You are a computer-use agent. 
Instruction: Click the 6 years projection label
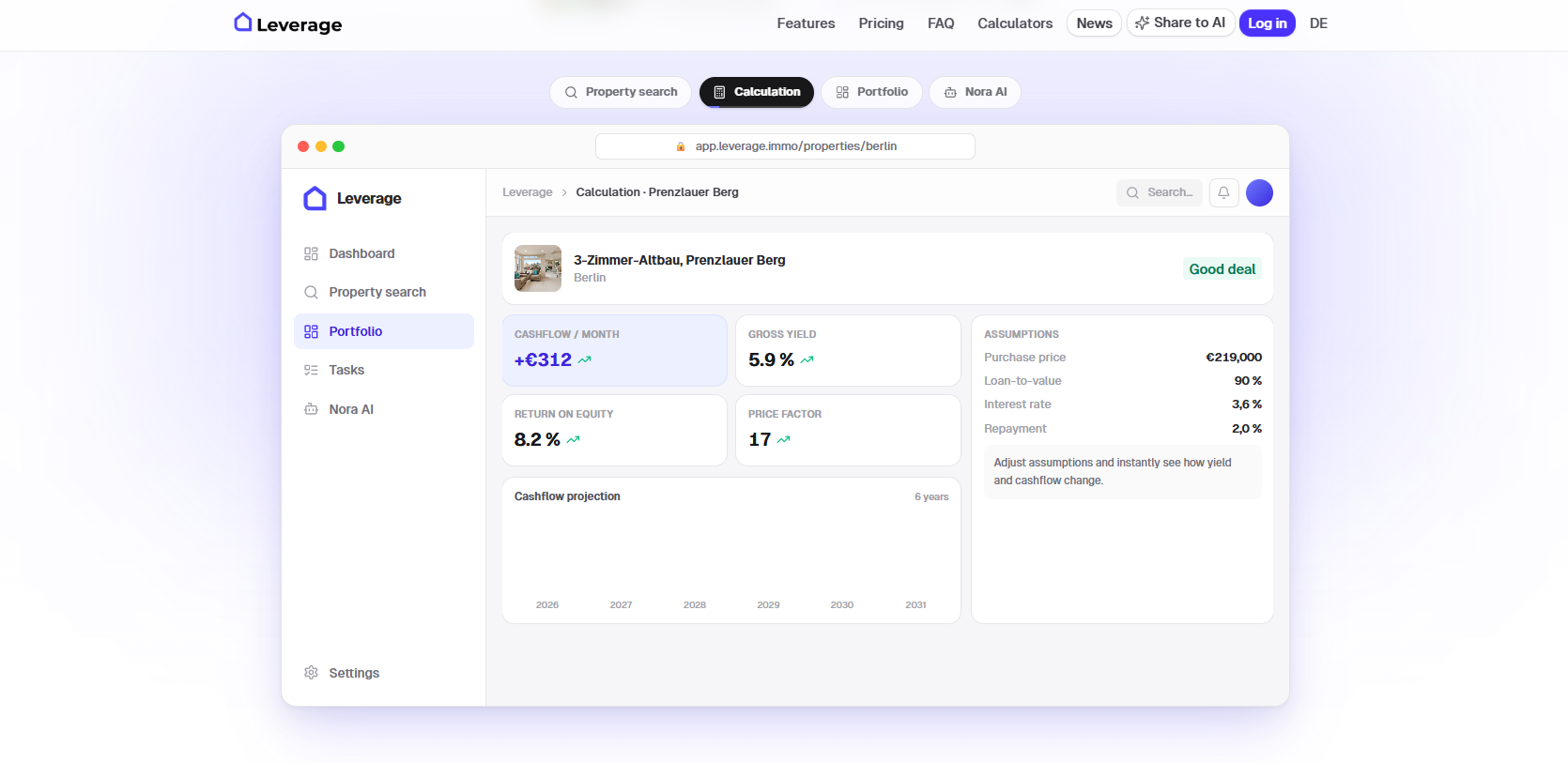(931, 497)
